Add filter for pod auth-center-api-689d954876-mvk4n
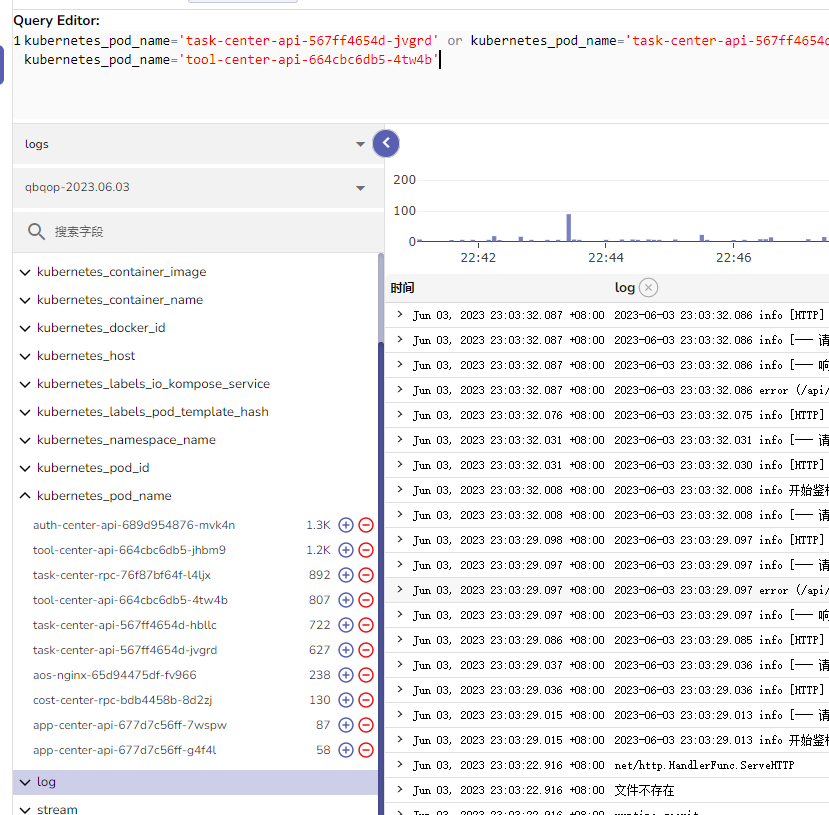 coord(345,524)
